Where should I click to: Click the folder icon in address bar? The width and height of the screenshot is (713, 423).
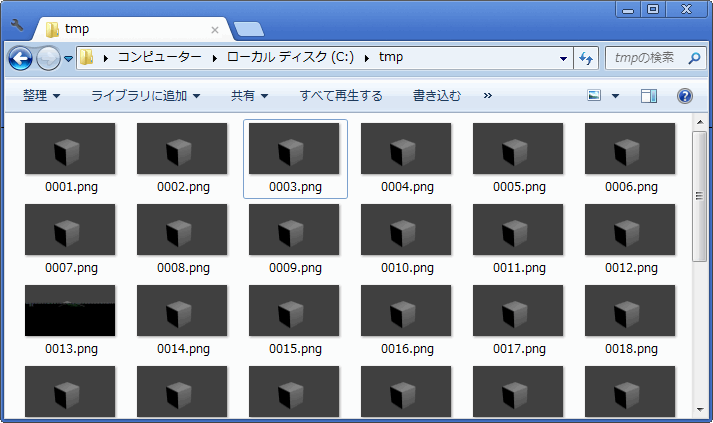point(86,57)
